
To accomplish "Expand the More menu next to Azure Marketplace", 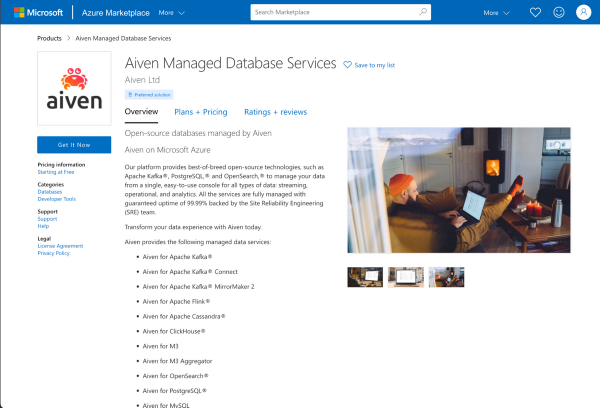I will tap(171, 13).
